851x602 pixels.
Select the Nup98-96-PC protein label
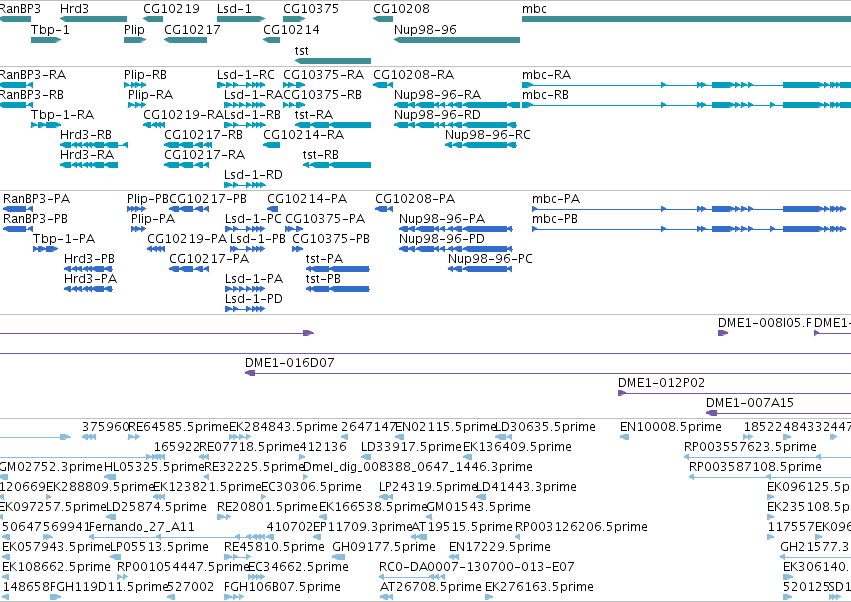tap(490, 259)
